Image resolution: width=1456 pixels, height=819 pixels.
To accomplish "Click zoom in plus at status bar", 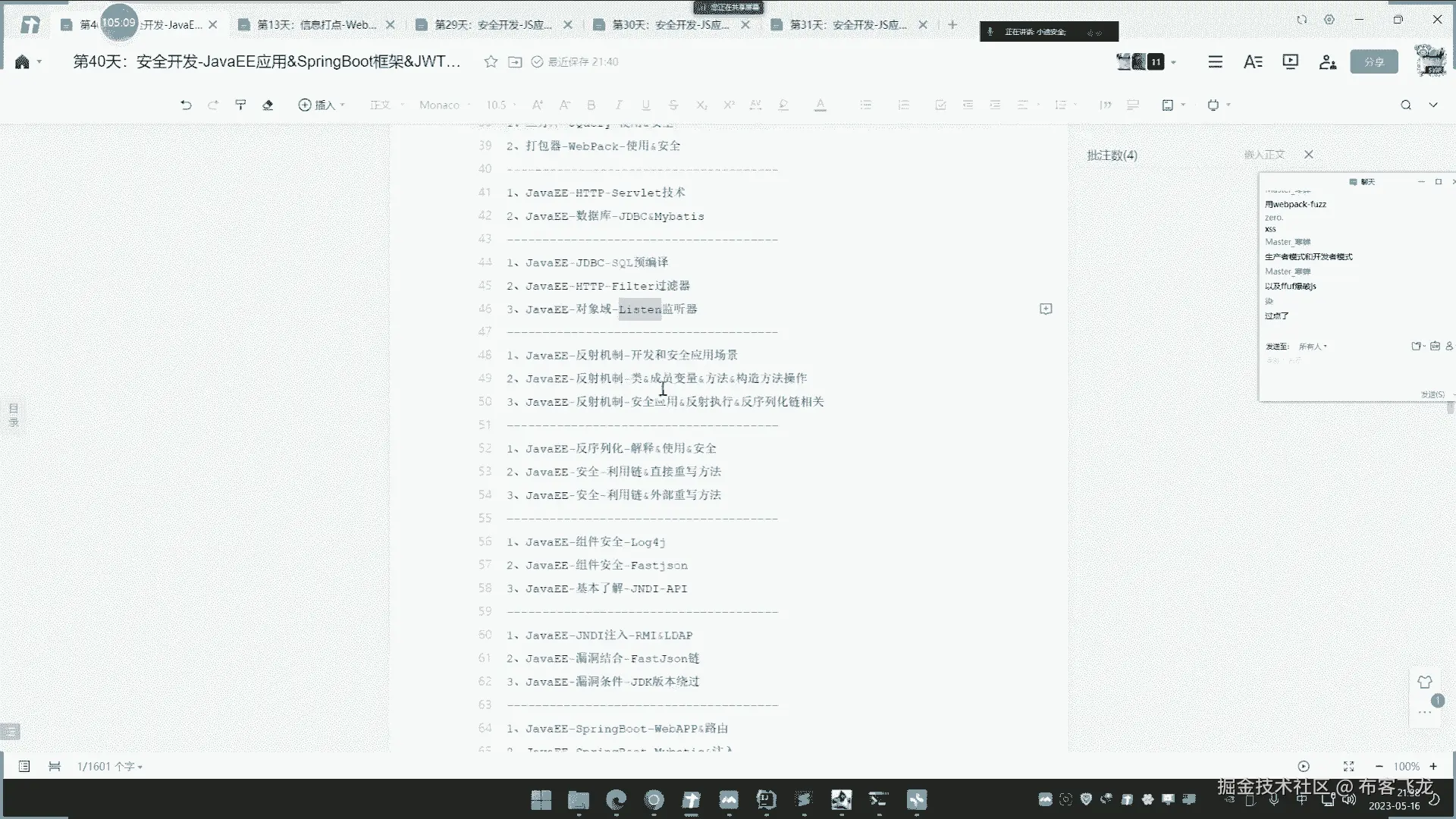I will 1433,766.
